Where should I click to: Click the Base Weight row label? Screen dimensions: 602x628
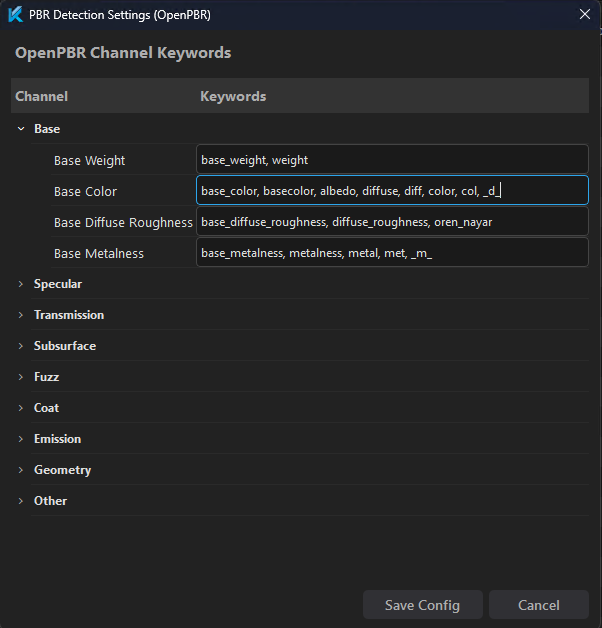[x=89, y=160]
